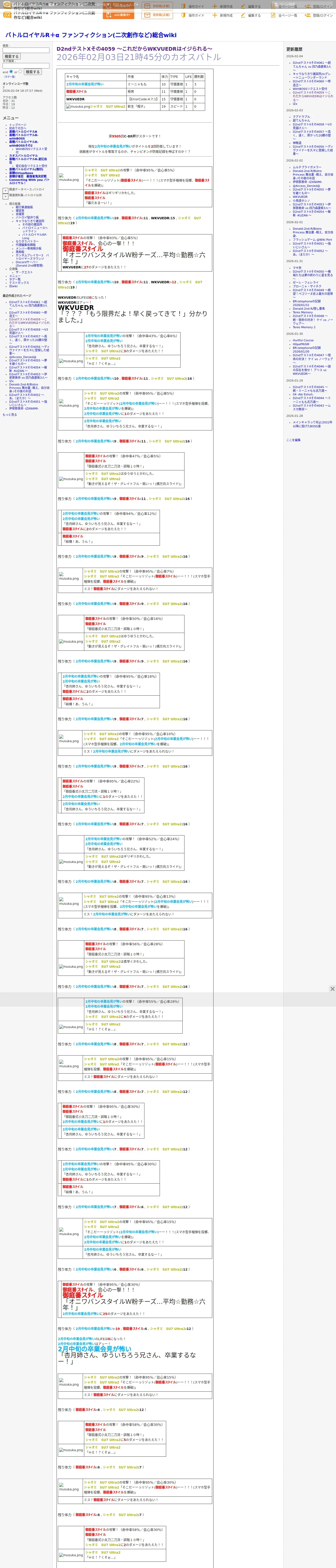Open H0pePRiSM history link
The width and height of the screenshot is (336, 1568).
tap(301, 344)
